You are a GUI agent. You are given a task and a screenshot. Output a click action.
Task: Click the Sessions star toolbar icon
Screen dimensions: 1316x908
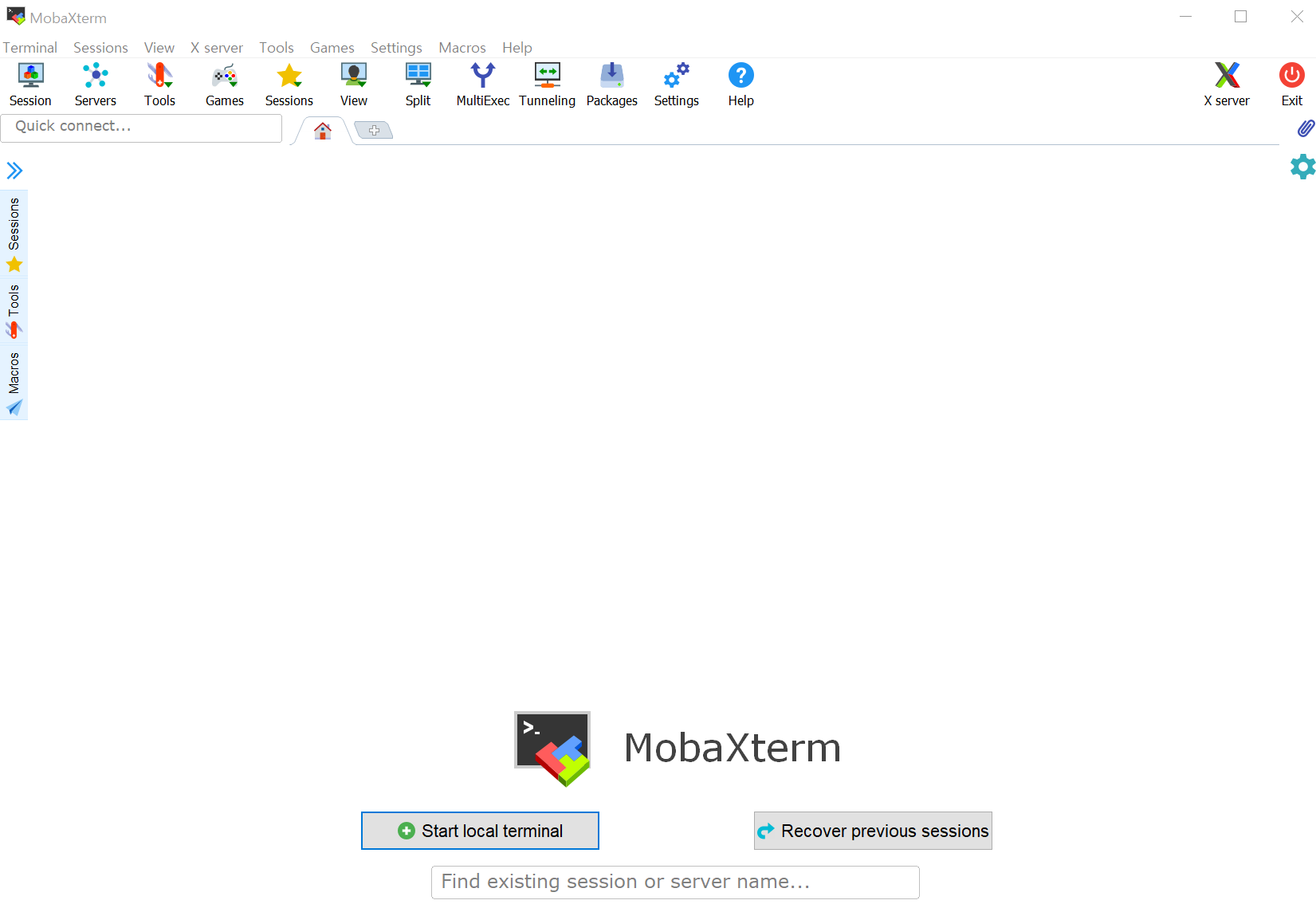point(289,85)
